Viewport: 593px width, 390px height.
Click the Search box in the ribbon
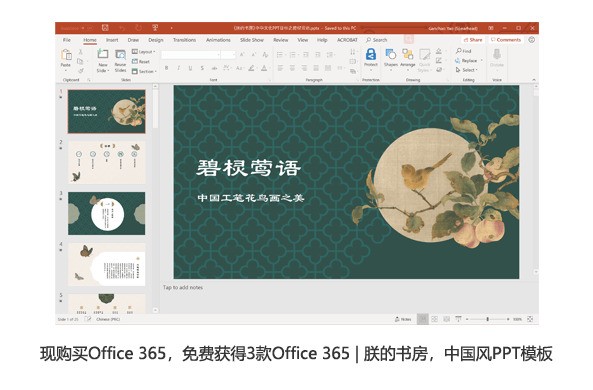[x=377, y=40]
